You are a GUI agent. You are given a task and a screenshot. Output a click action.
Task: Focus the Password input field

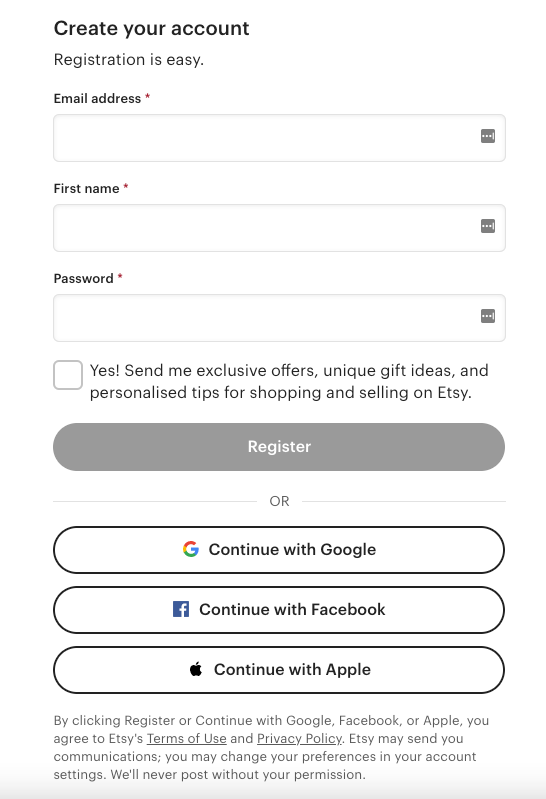click(x=279, y=318)
